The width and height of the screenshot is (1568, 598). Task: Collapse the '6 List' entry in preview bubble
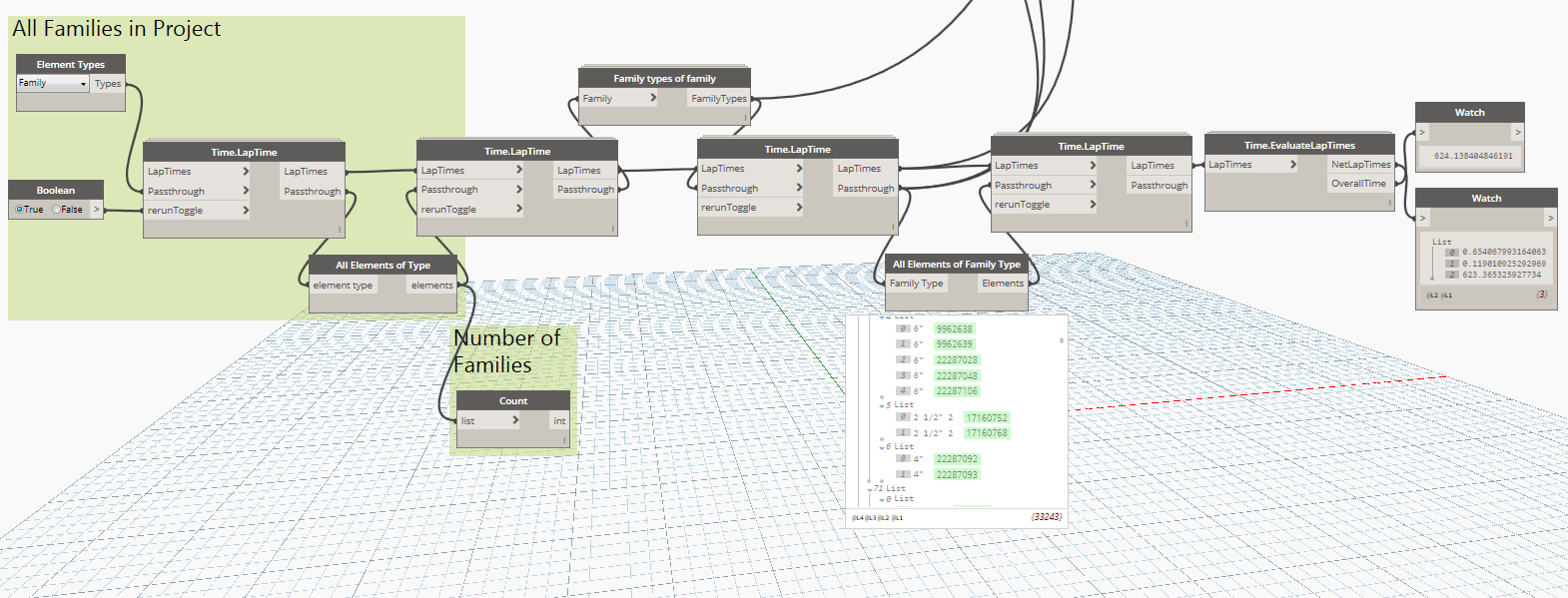pos(882,448)
